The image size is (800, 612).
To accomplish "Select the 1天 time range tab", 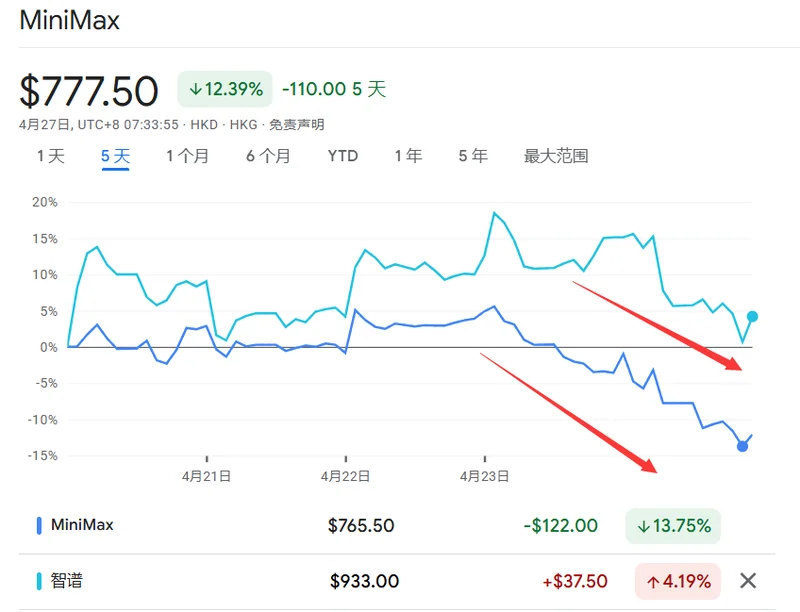I will (x=50, y=156).
